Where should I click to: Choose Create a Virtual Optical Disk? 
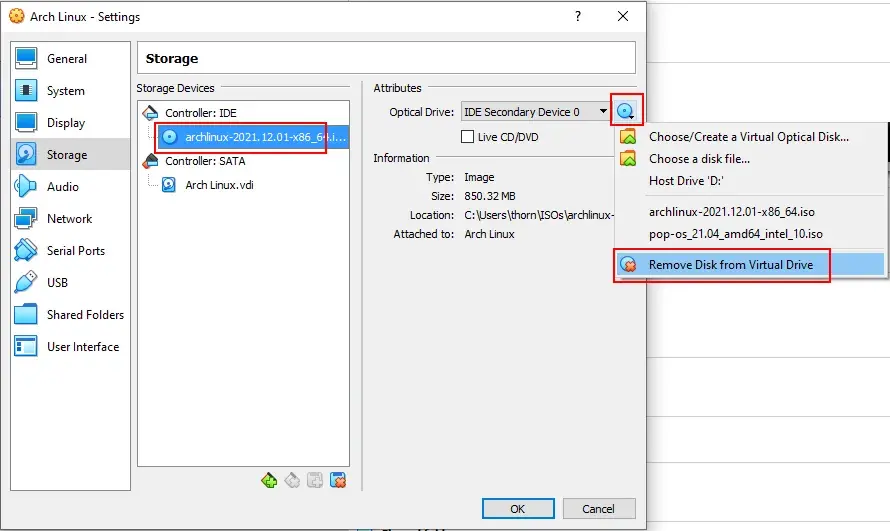pyautogui.click(x=749, y=137)
